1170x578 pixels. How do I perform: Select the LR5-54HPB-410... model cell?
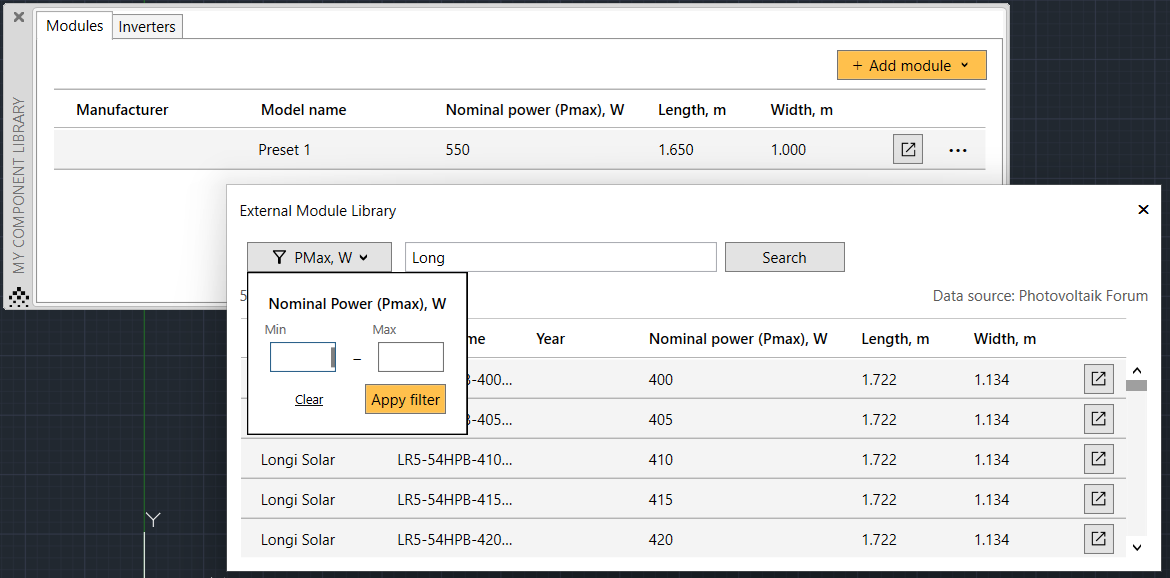click(x=455, y=459)
